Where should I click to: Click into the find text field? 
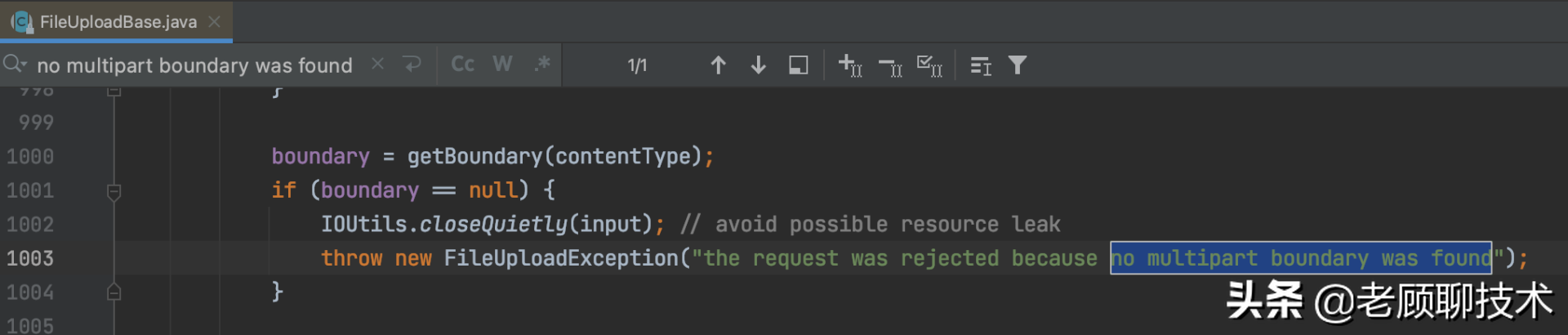point(194,65)
